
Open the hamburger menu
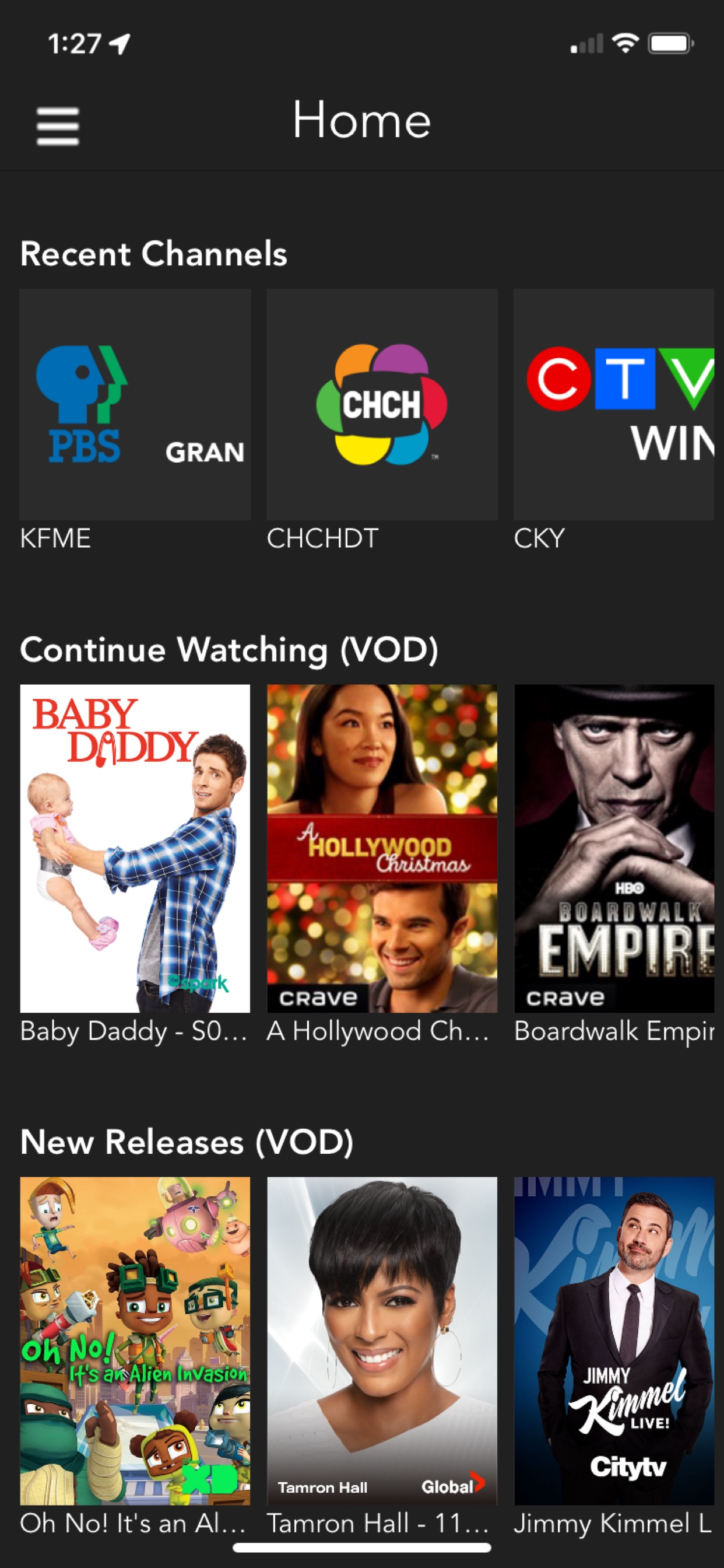pos(58,126)
